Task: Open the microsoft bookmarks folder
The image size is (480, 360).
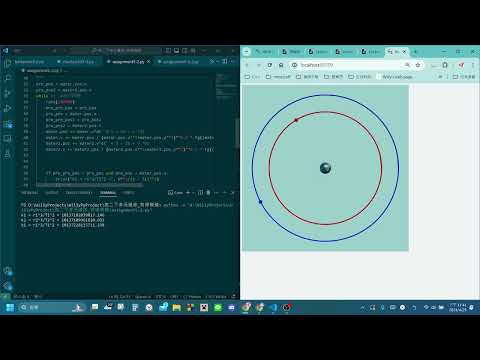Action: click(x=278, y=77)
